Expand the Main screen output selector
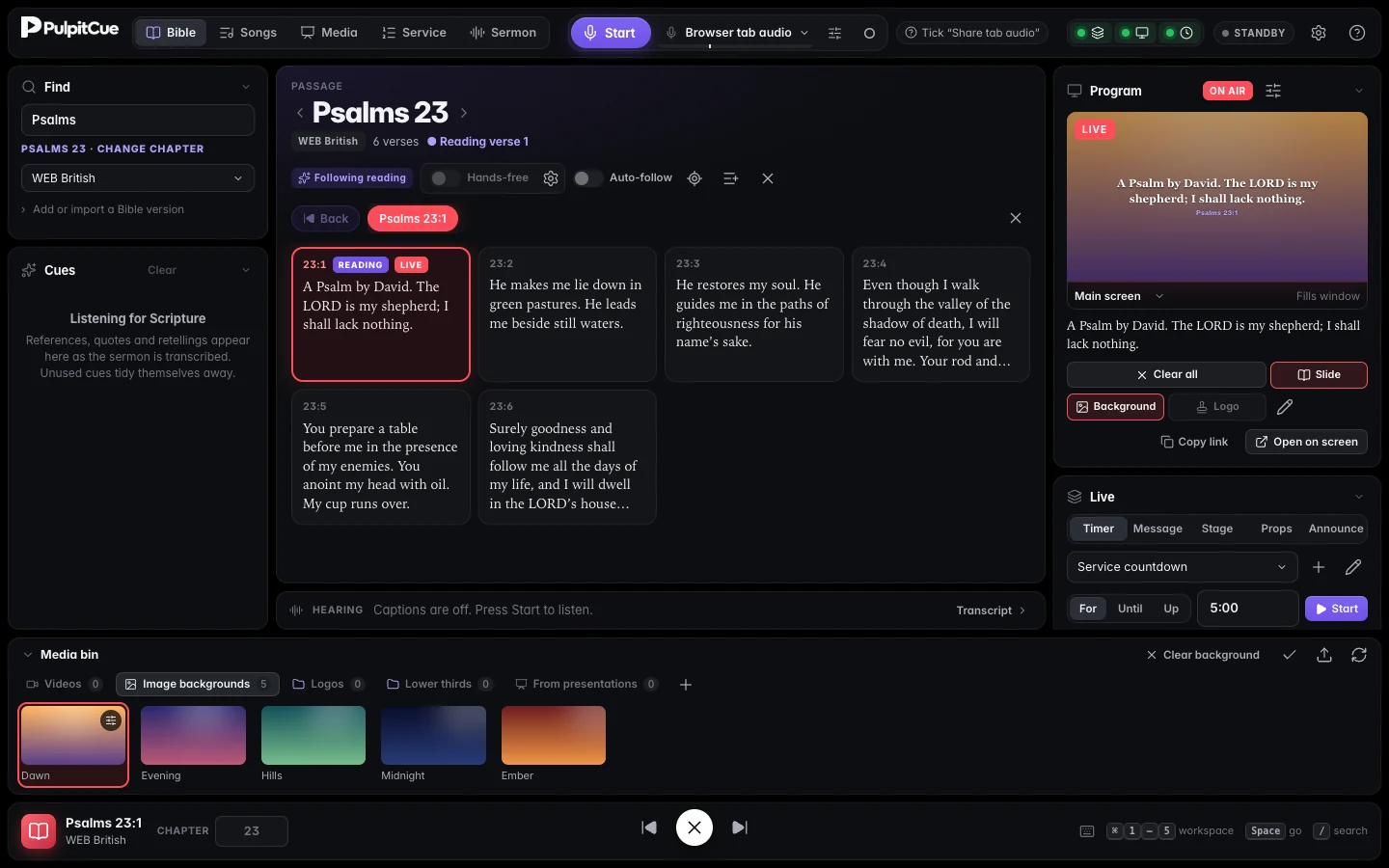This screenshot has width=1389, height=868. 1120,296
